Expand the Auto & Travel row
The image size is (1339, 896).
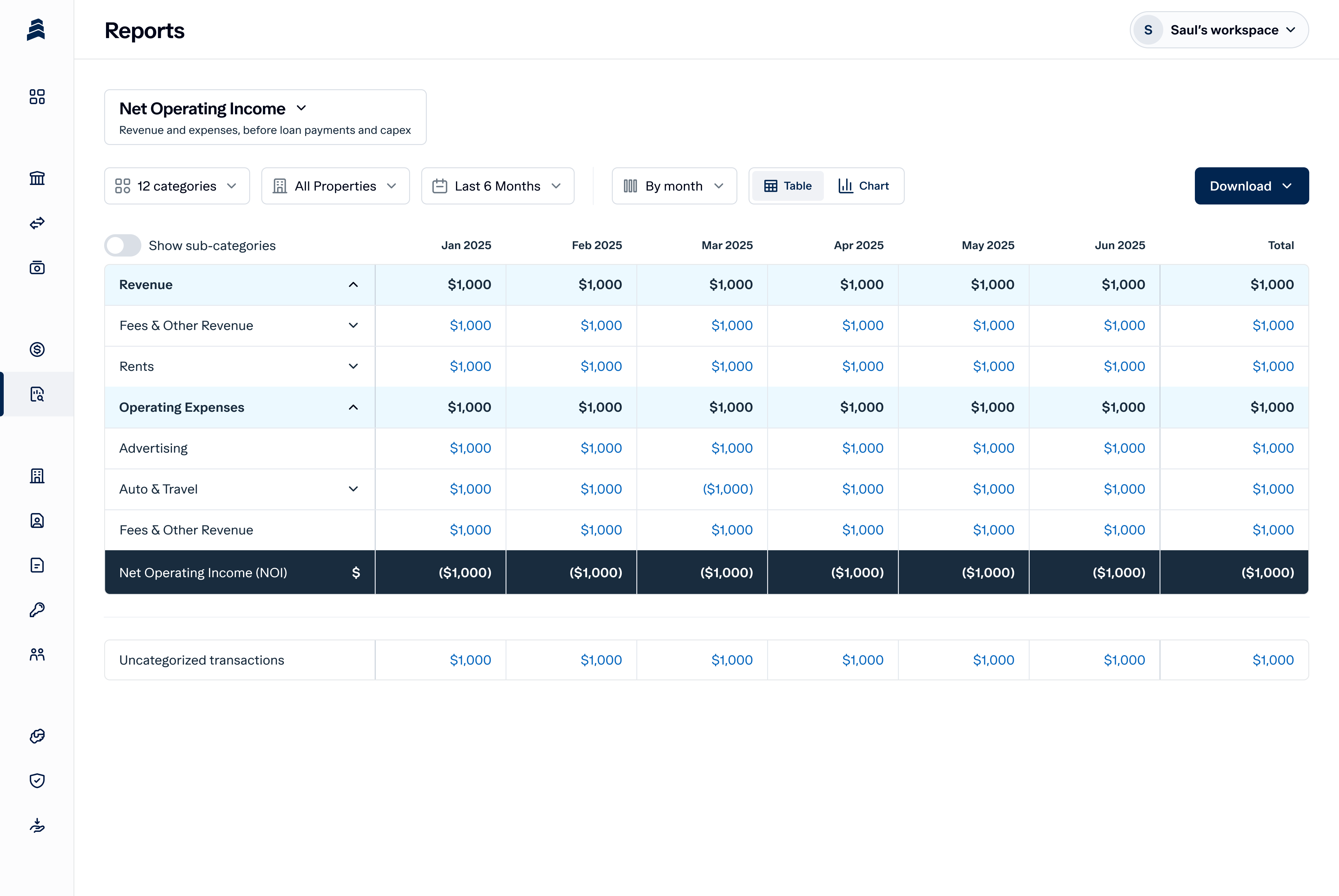(353, 489)
